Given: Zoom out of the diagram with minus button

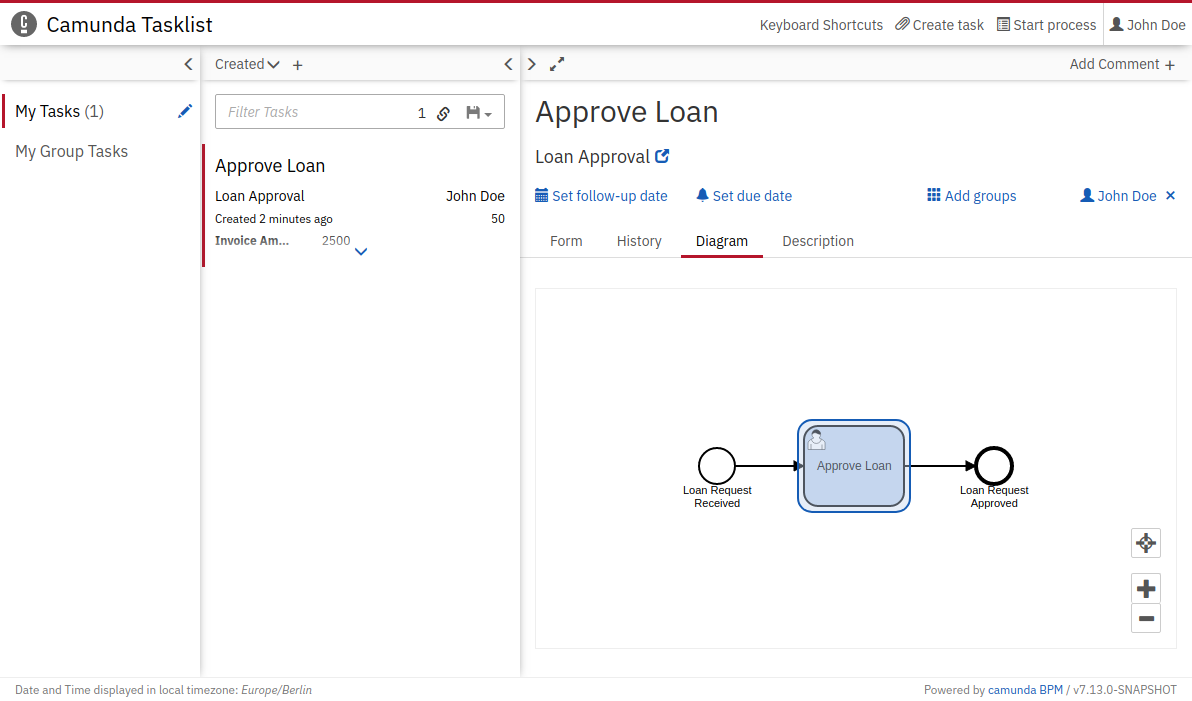Looking at the screenshot, I should [x=1146, y=619].
